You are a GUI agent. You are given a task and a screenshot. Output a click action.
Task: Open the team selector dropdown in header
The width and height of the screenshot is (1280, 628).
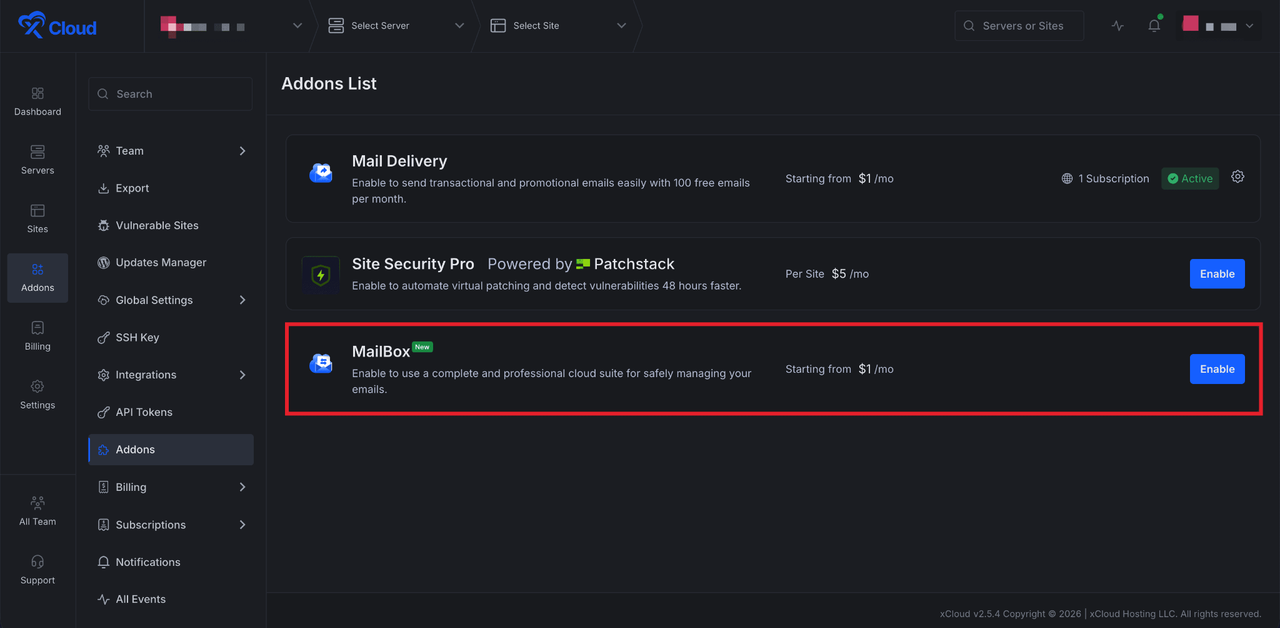[x=230, y=26]
